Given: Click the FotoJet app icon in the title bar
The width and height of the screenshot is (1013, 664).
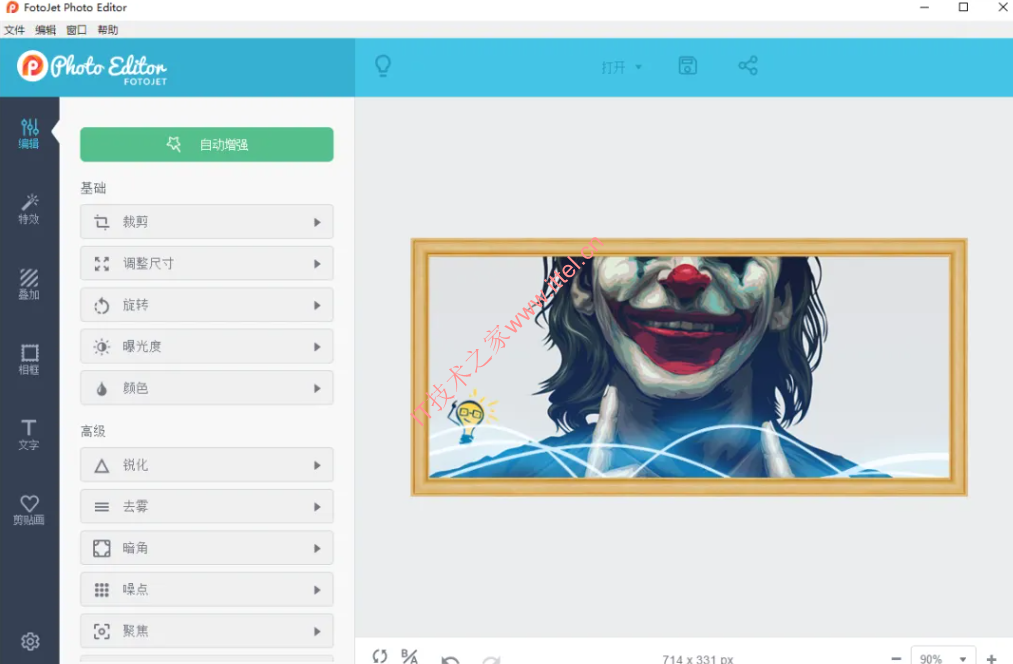Looking at the screenshot, I should pyautogui.click(x=12, y=8).
